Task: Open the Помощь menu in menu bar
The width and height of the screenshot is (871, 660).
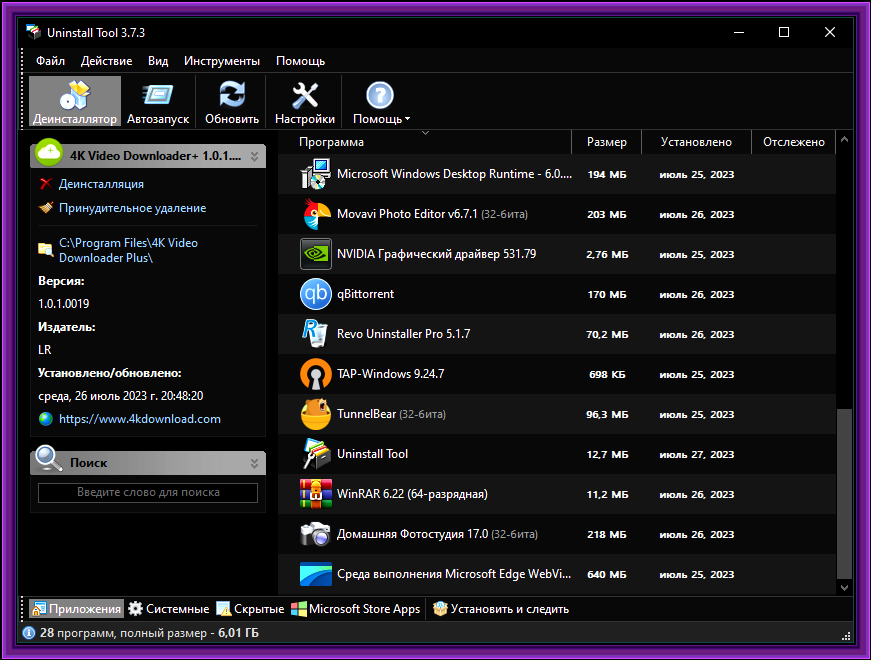Action: pyautogui.click(x=300, y=61)
